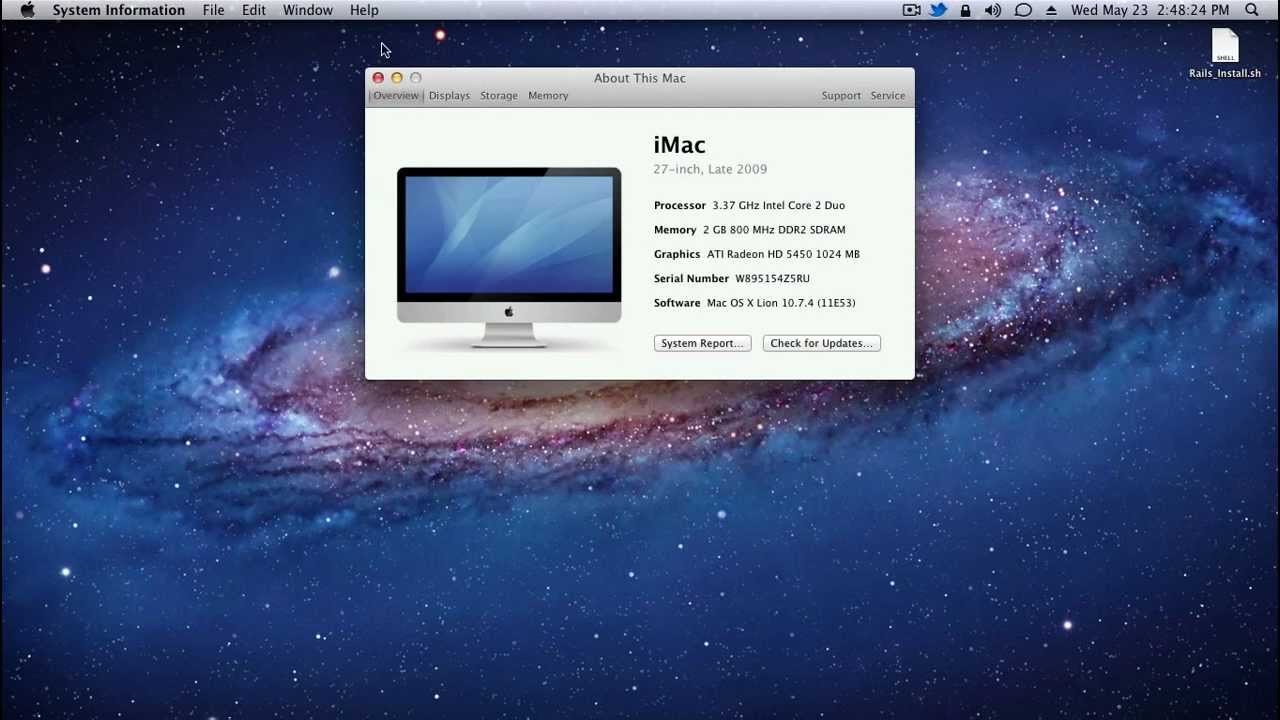
Task: Click the eject icon in menu bar
Action: 1051,10
